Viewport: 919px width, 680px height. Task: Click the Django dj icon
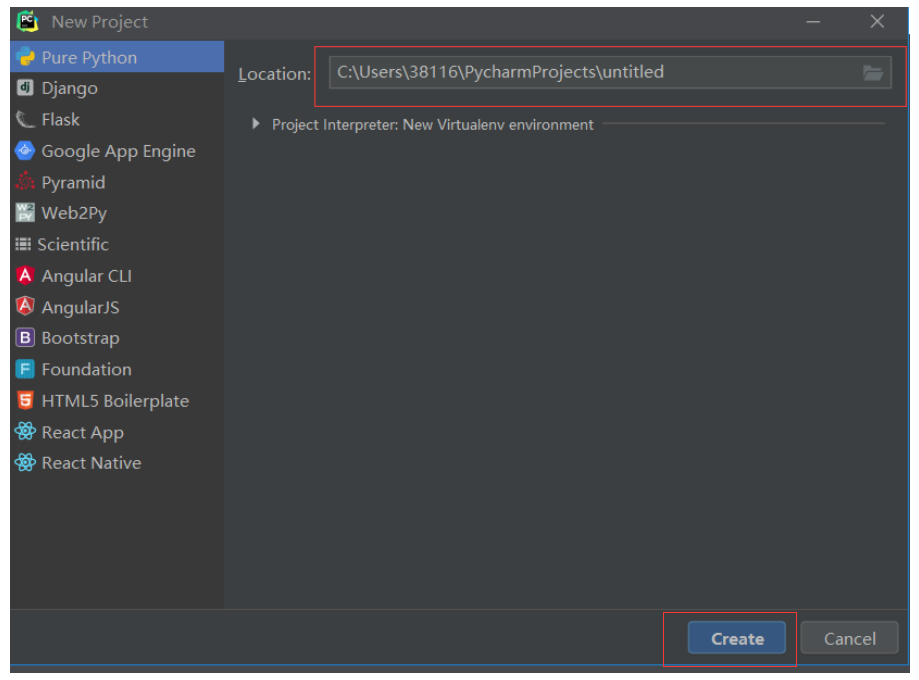pos(25,88)
